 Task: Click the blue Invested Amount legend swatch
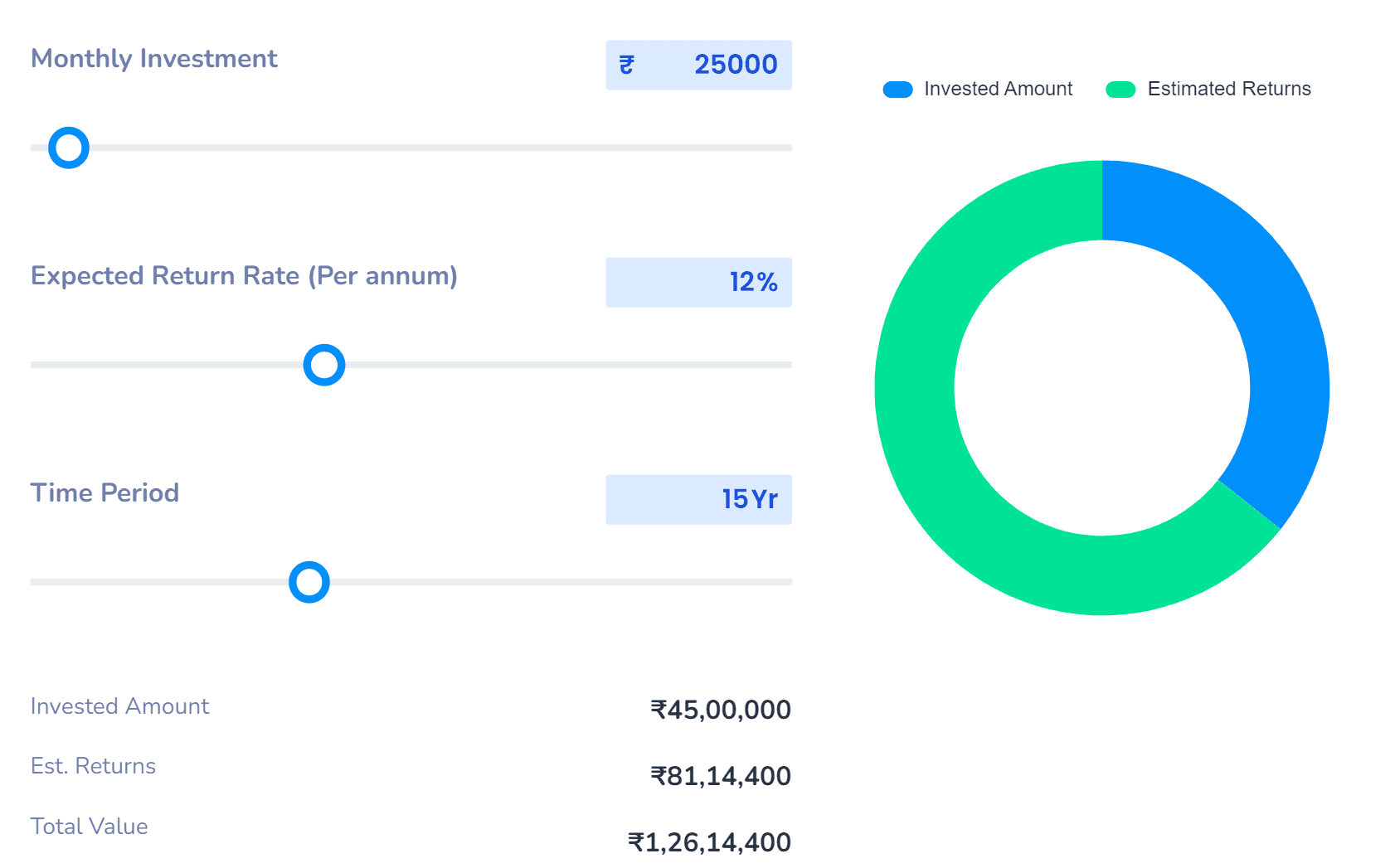click(x=898, y=90)
